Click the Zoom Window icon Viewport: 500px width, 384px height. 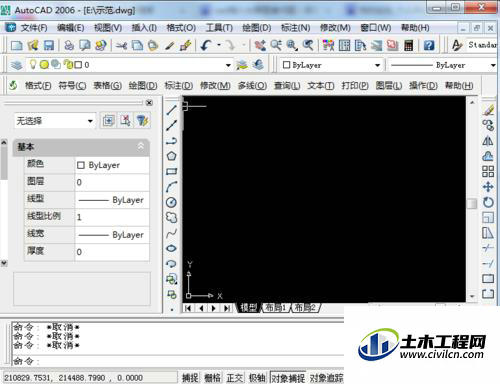pyautogui.click(x=292, y=45)
